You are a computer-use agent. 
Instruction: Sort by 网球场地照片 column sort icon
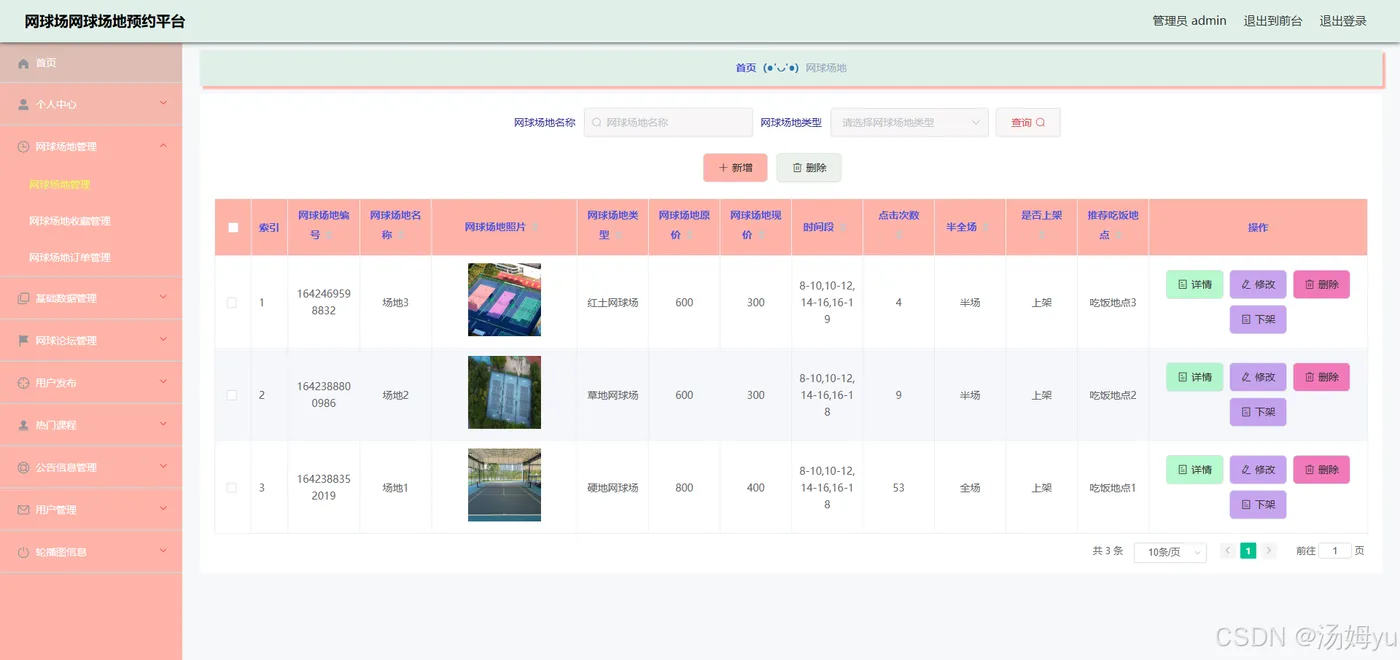(x=535, y=228)
